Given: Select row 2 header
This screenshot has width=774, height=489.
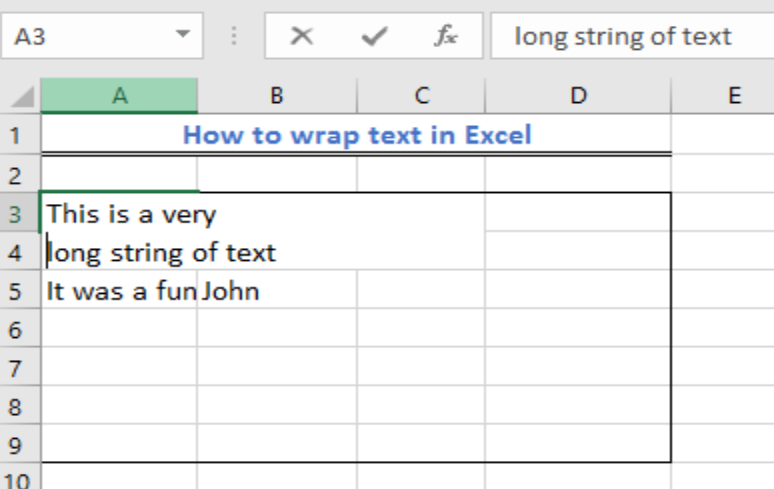Looking at the screenshot, I should tap(20, 174).
